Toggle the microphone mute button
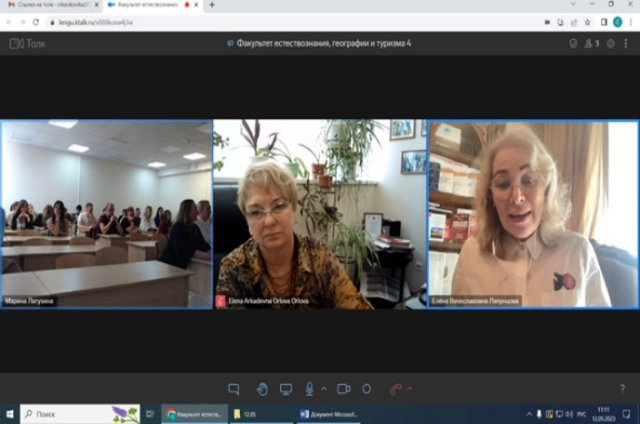The image size is (640, 424). point(309,389)
